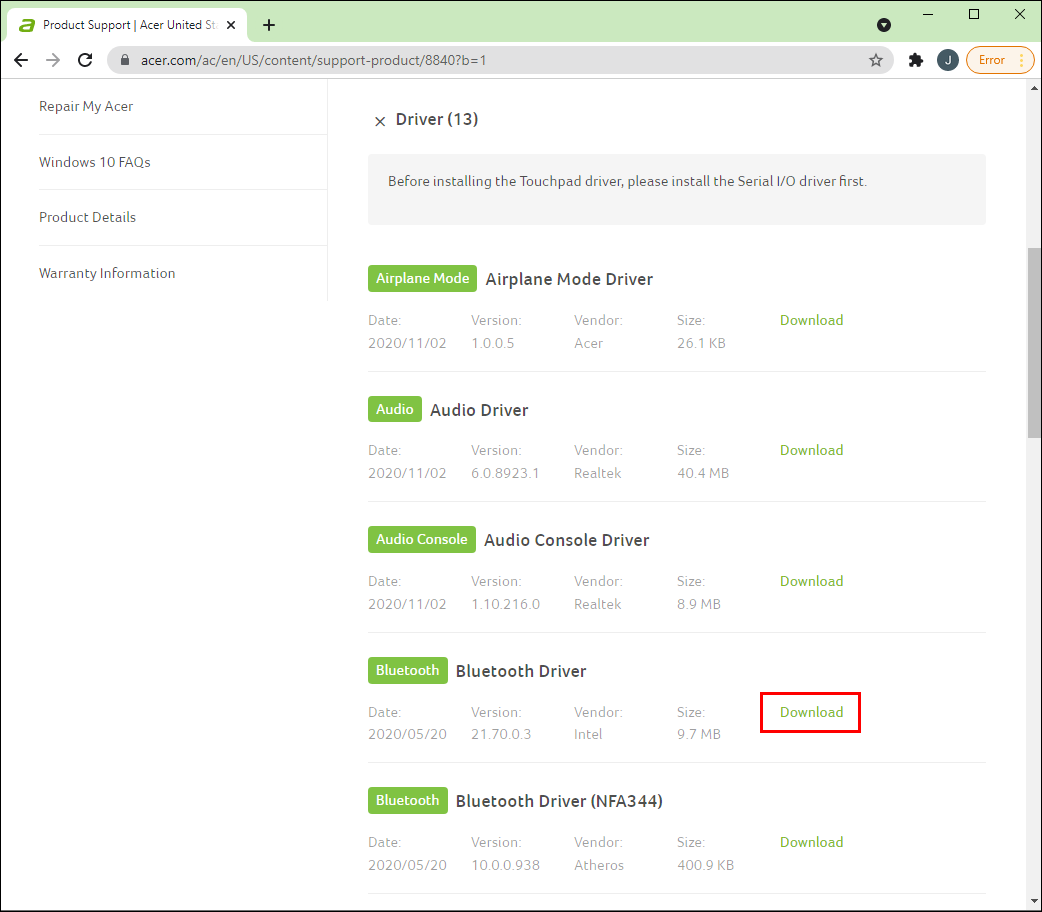
Task: Click Bluetooth tag beside Bluetooth Driver (NFA344)
Action: [407, 801]
